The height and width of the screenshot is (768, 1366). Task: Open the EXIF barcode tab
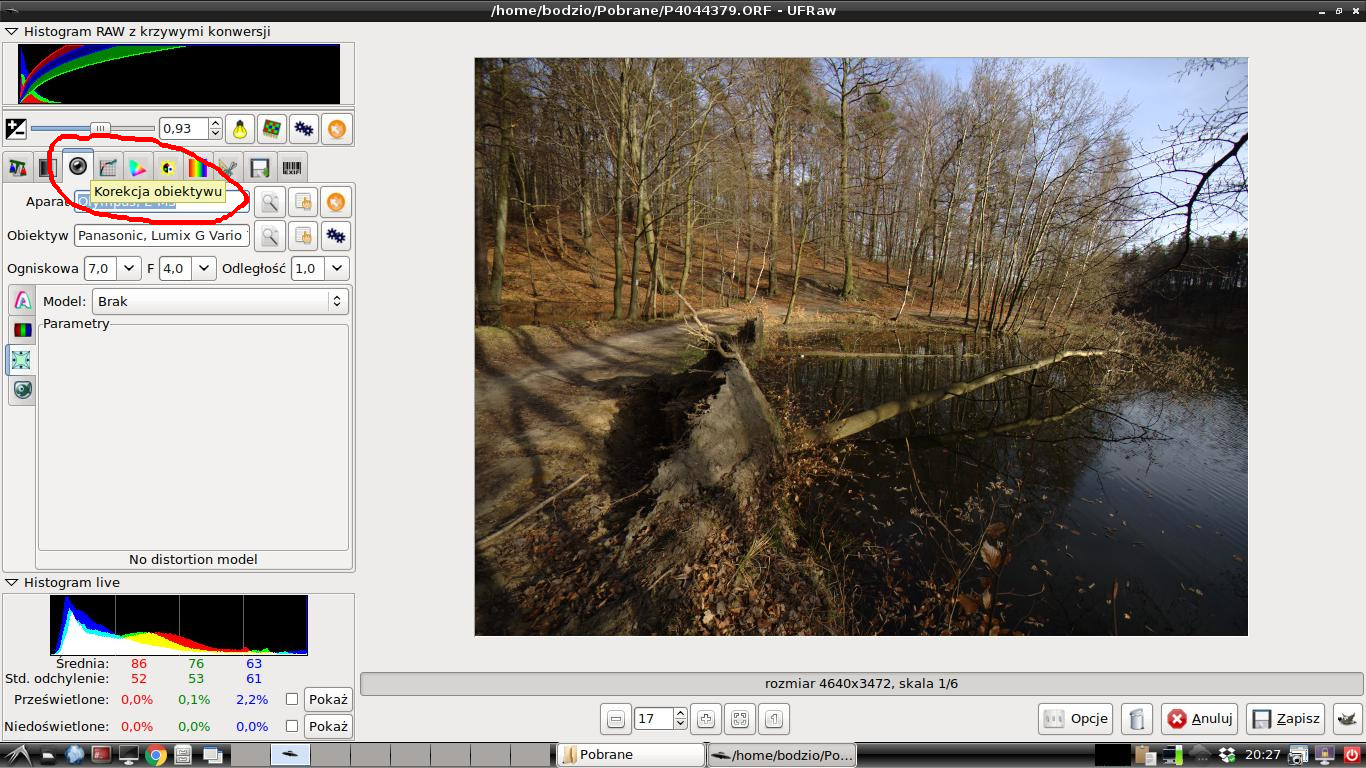point(291,168)
